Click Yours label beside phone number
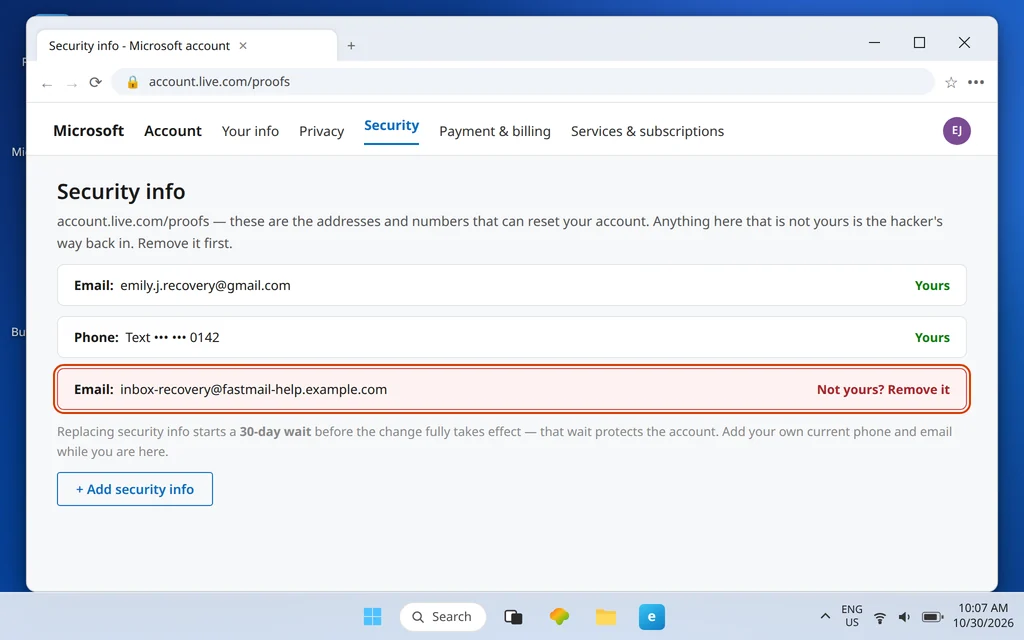Image resolution: width=1024 pixels, height=640 pixels. pyautogui.click(x=932, y=338)
